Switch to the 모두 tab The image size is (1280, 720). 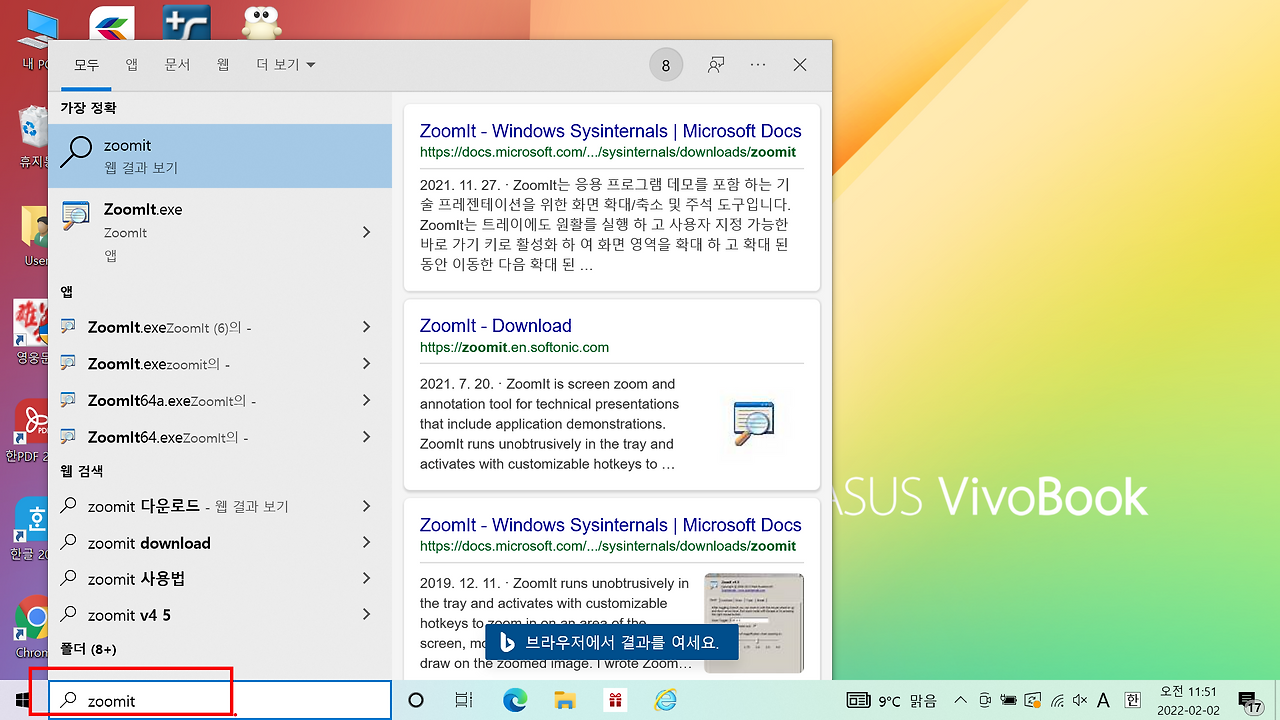coord(87,65)
